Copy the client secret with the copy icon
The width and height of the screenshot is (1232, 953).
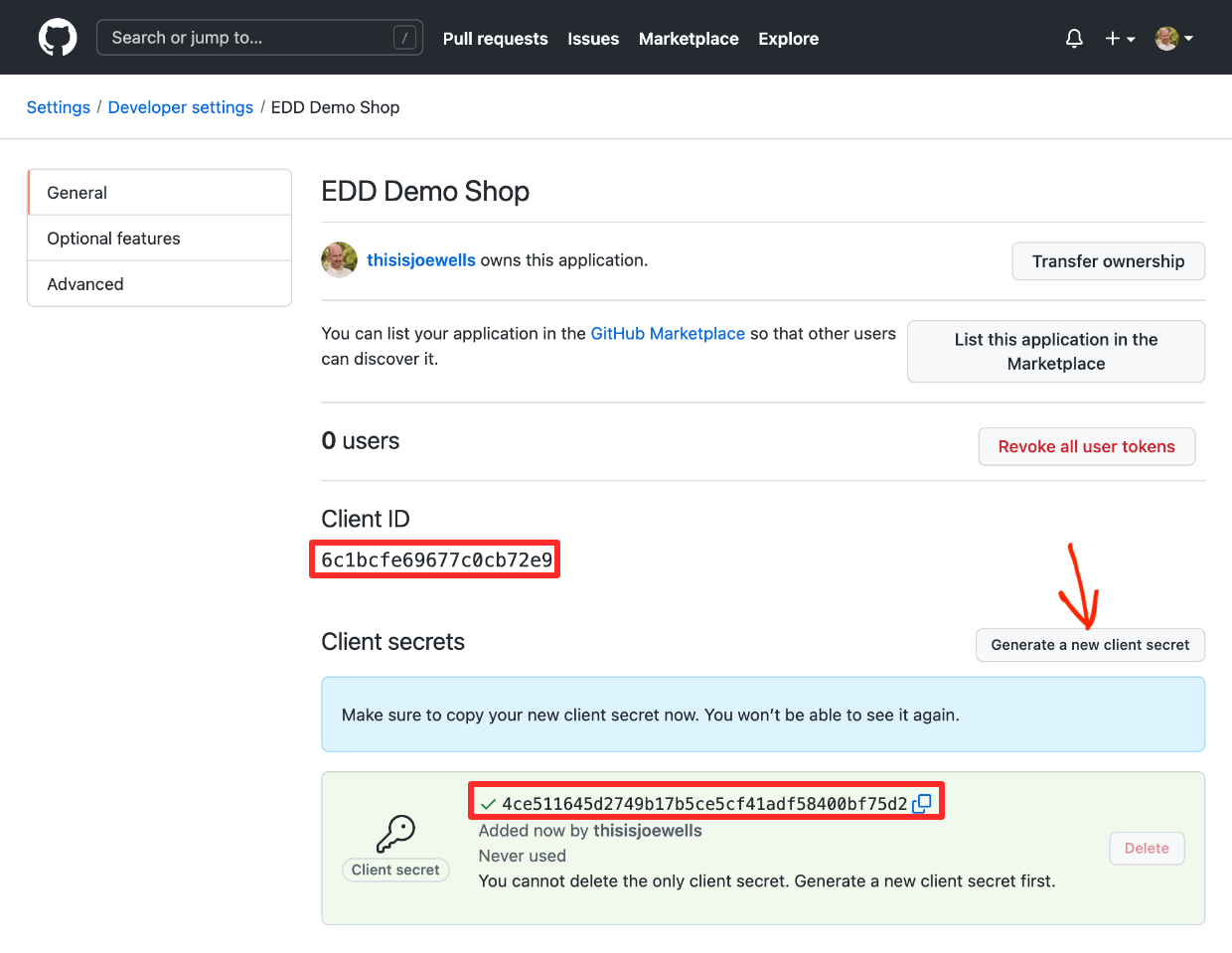tap(922, 803)
